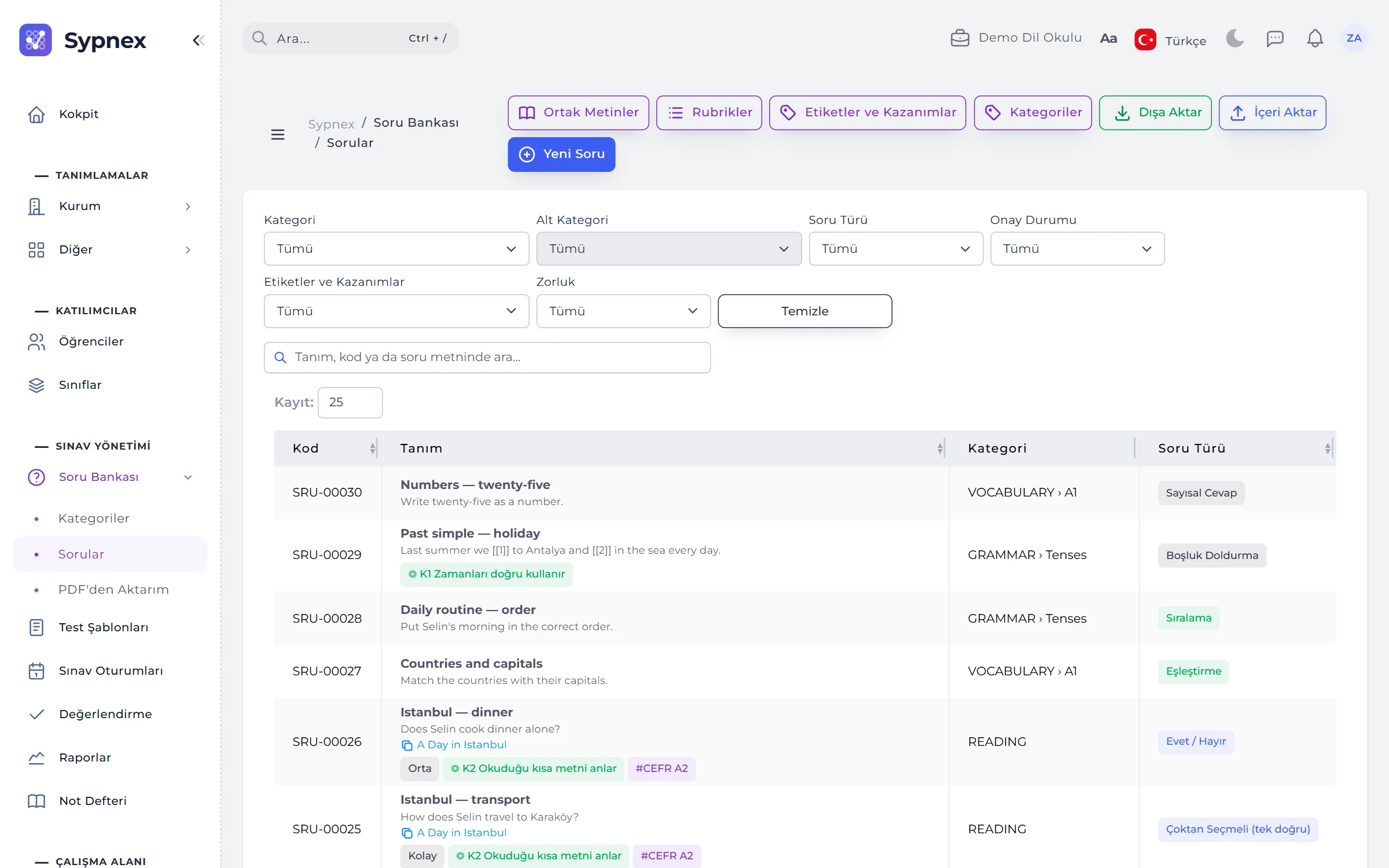The width and height of the screenshot is (1389, 868).
Task: Open the Zorluk filter dropdown
Action: (x=623, y=311)
